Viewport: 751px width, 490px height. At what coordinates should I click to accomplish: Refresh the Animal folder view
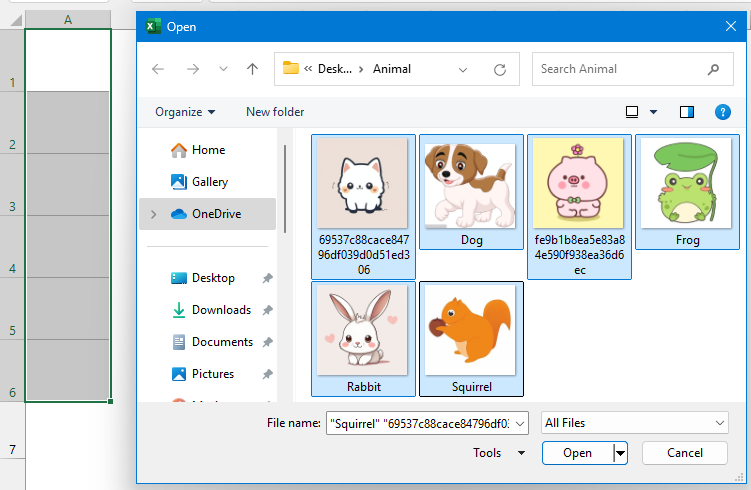[x=500, y=69]
